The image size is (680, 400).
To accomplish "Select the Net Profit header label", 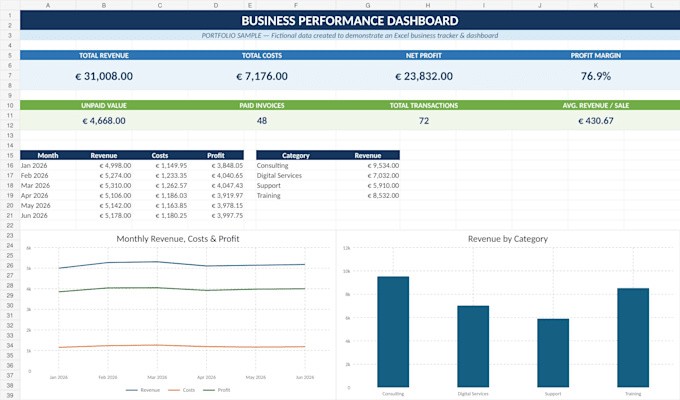I will [x=424, y=56].
